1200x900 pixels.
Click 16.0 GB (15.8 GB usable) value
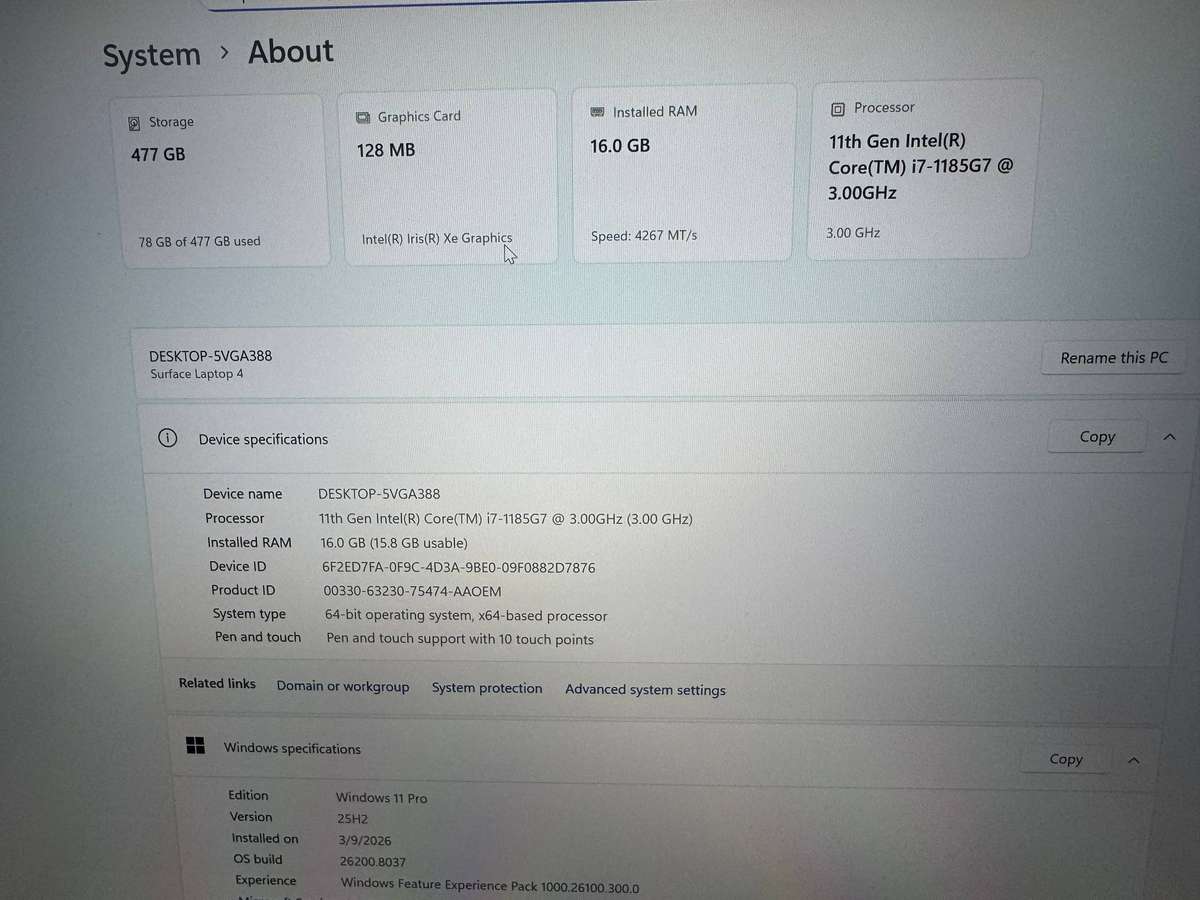pyautogui.click(x=394, y=543)
